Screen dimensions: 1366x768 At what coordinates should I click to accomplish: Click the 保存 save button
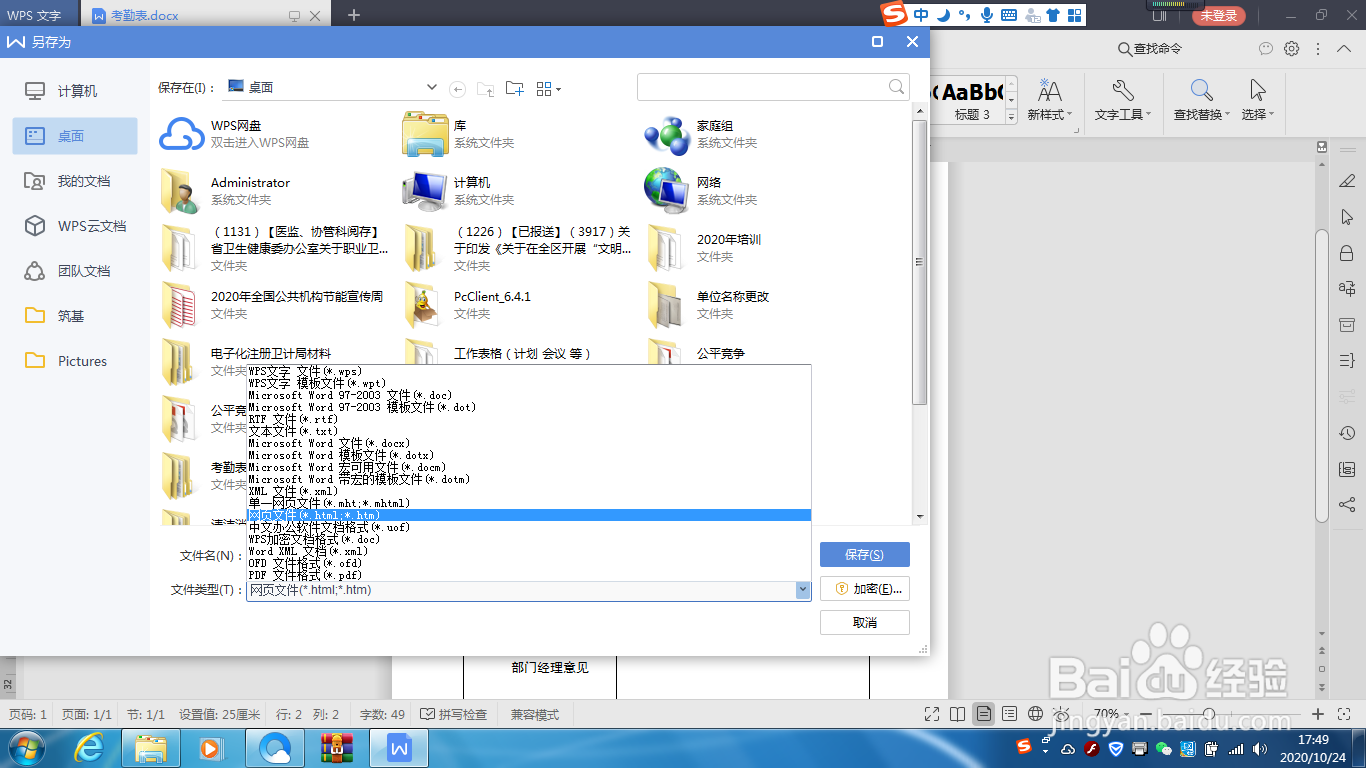pyautogui.click(x=864, y=554)
